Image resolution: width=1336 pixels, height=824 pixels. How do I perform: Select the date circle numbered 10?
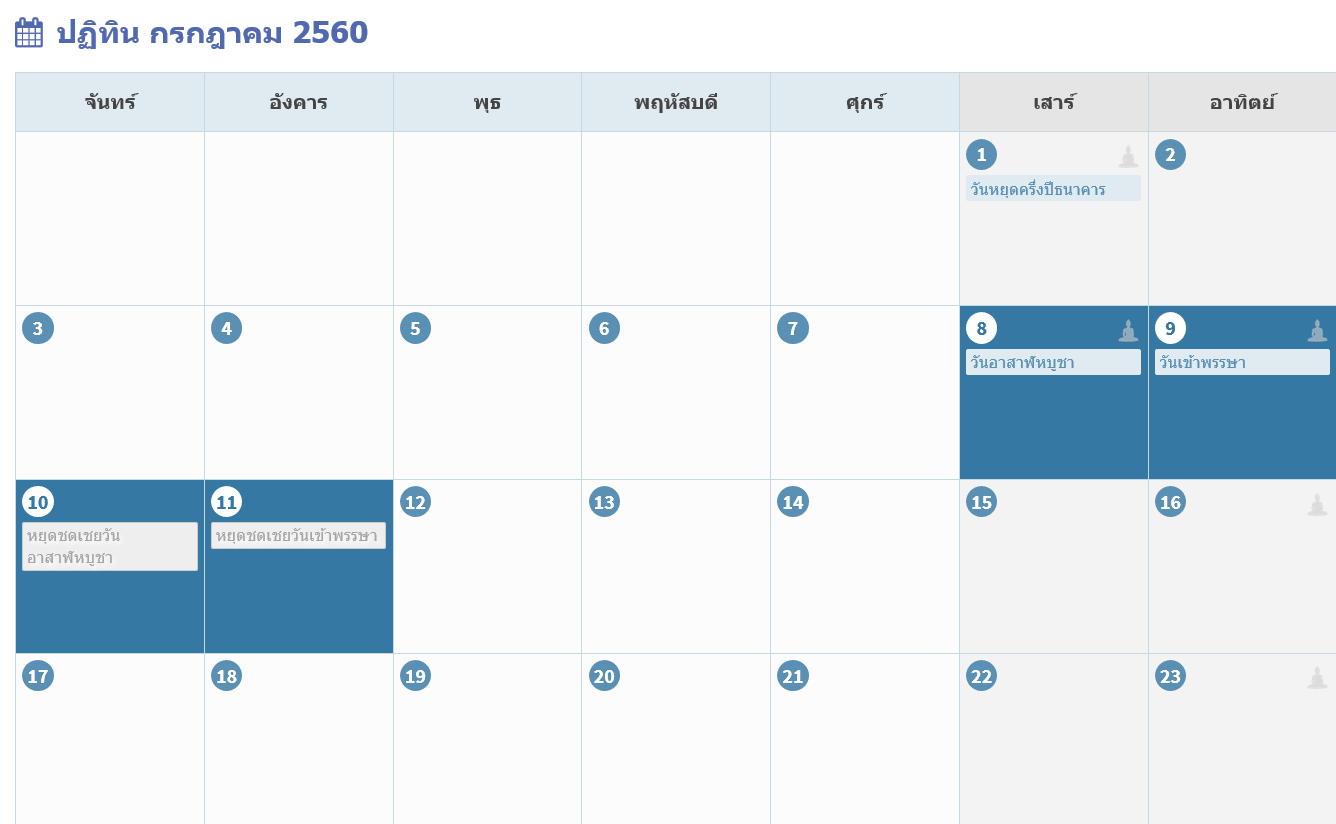(x=38, y=502)
